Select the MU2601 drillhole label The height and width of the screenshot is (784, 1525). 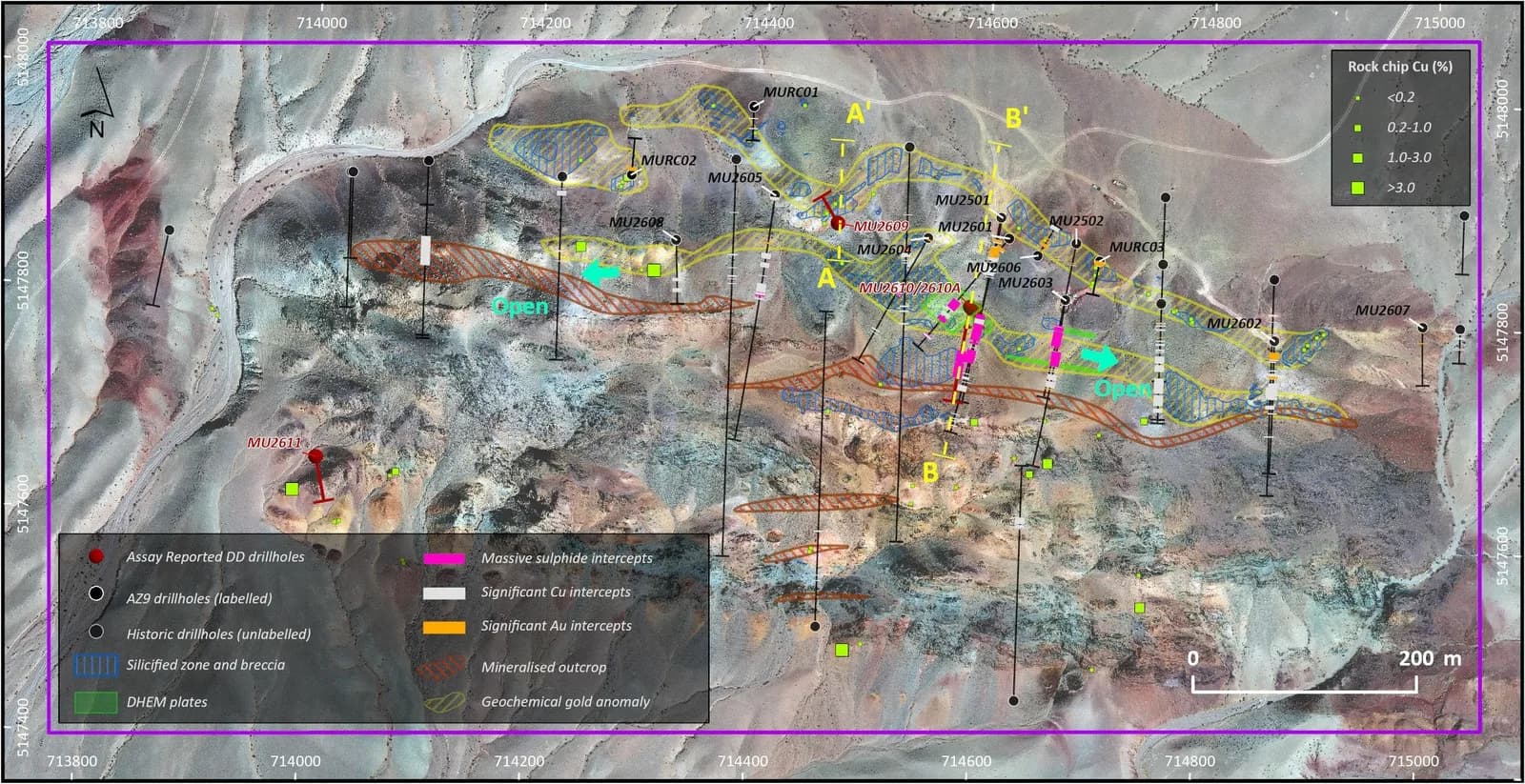[966, 227]
